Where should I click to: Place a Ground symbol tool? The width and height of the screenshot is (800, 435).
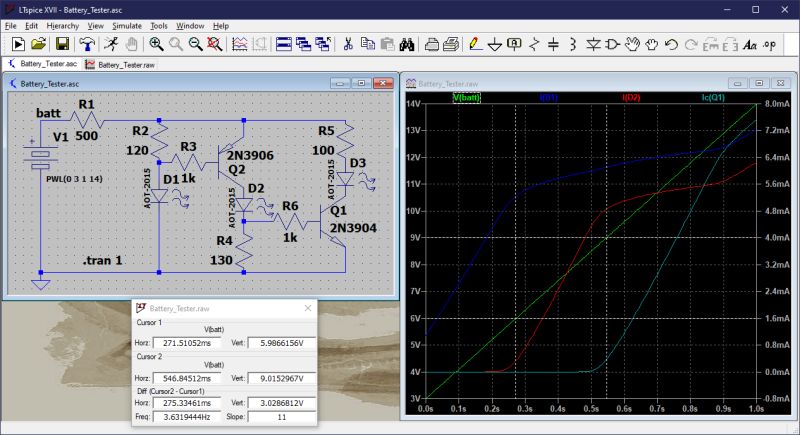pyautogui.click(x=494, y=45)
